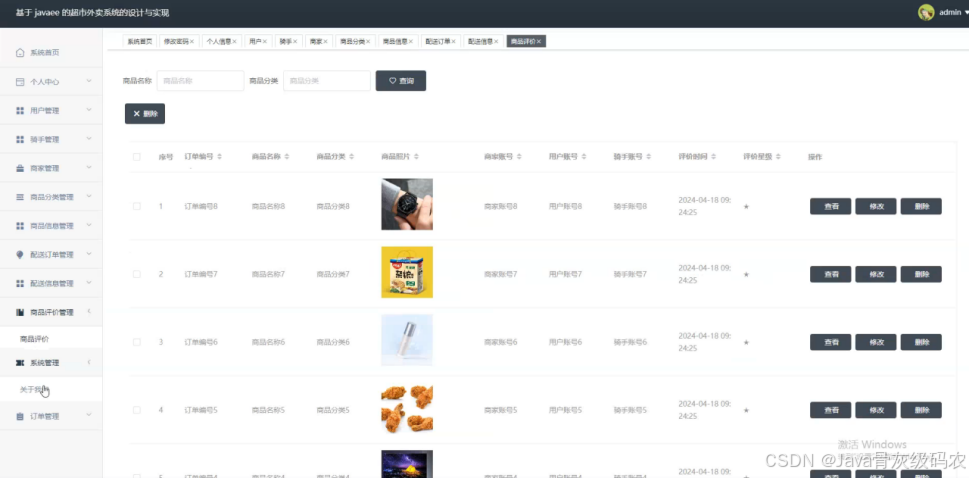Collapse 系统管理 with its chevron

click(x=88, y=362)
